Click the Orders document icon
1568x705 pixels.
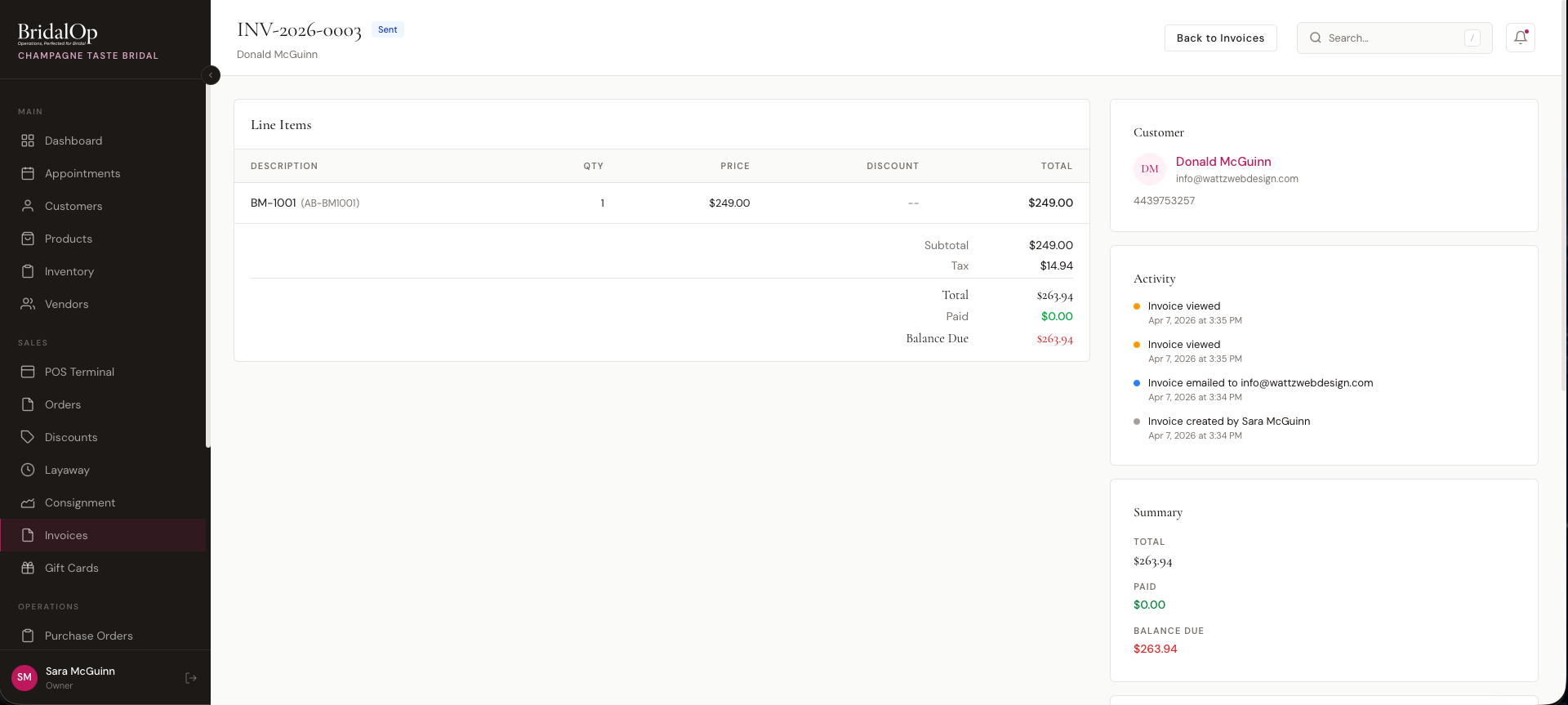(28, 404)
